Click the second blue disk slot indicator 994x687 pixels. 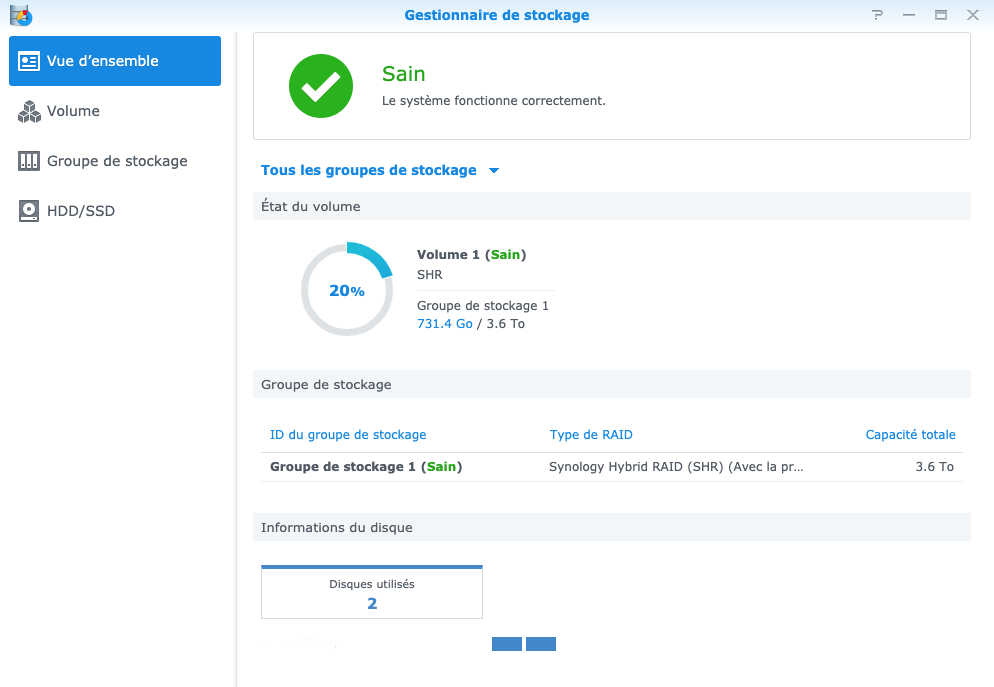[541, 644]
